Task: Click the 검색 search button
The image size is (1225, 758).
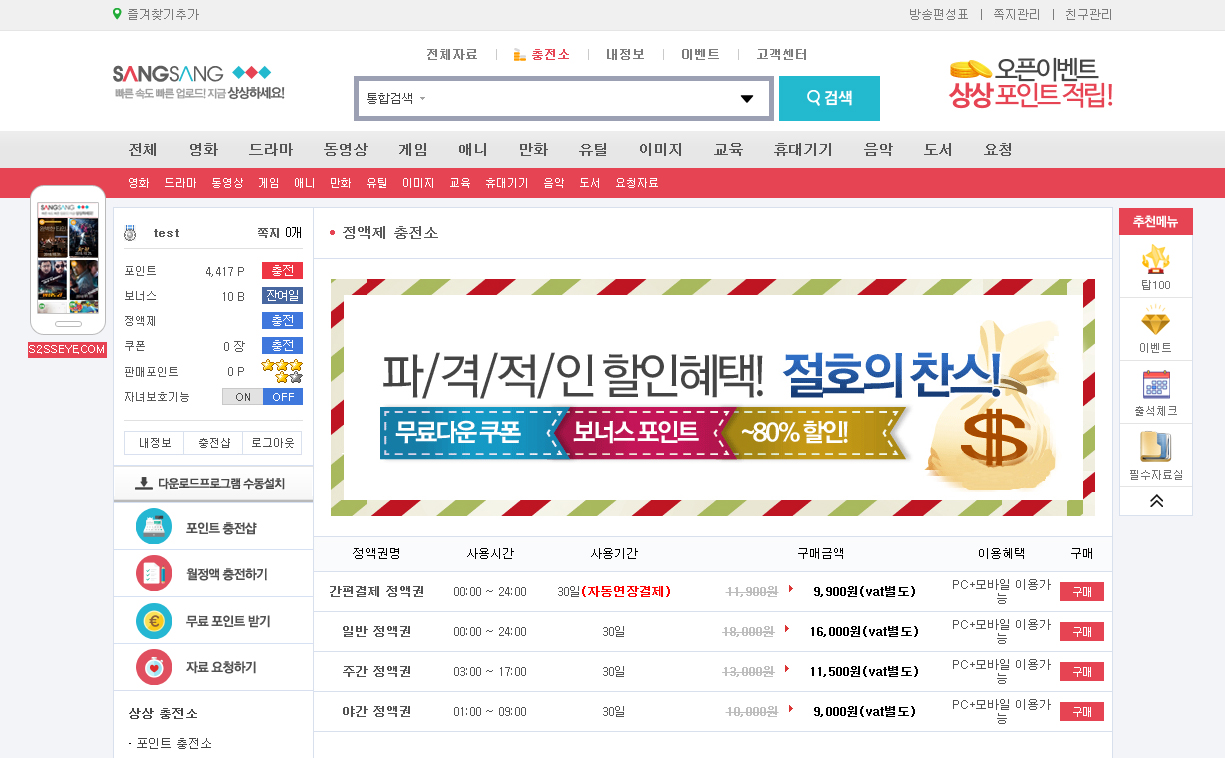Action: pos(829,98)
